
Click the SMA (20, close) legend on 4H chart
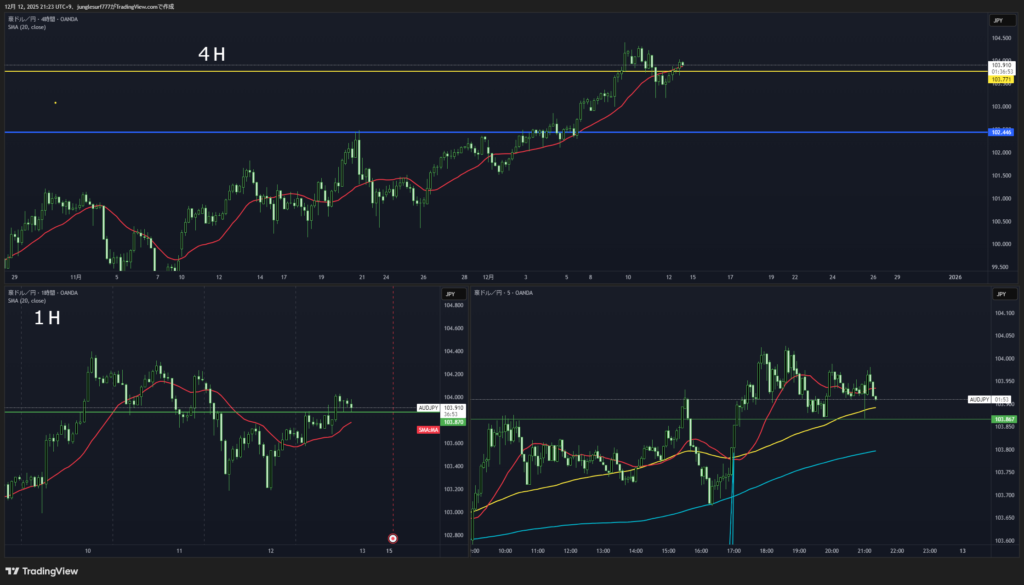(27, 27)
